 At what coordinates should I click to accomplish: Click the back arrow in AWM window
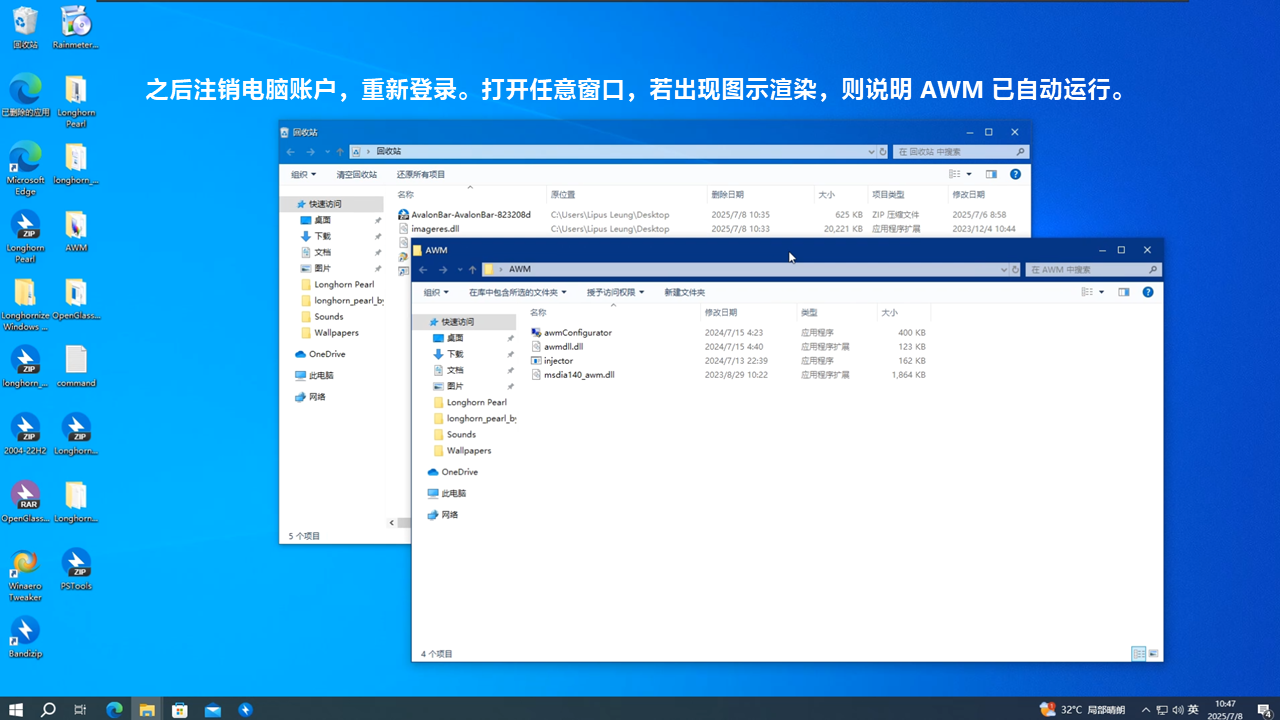click(423, 269)
